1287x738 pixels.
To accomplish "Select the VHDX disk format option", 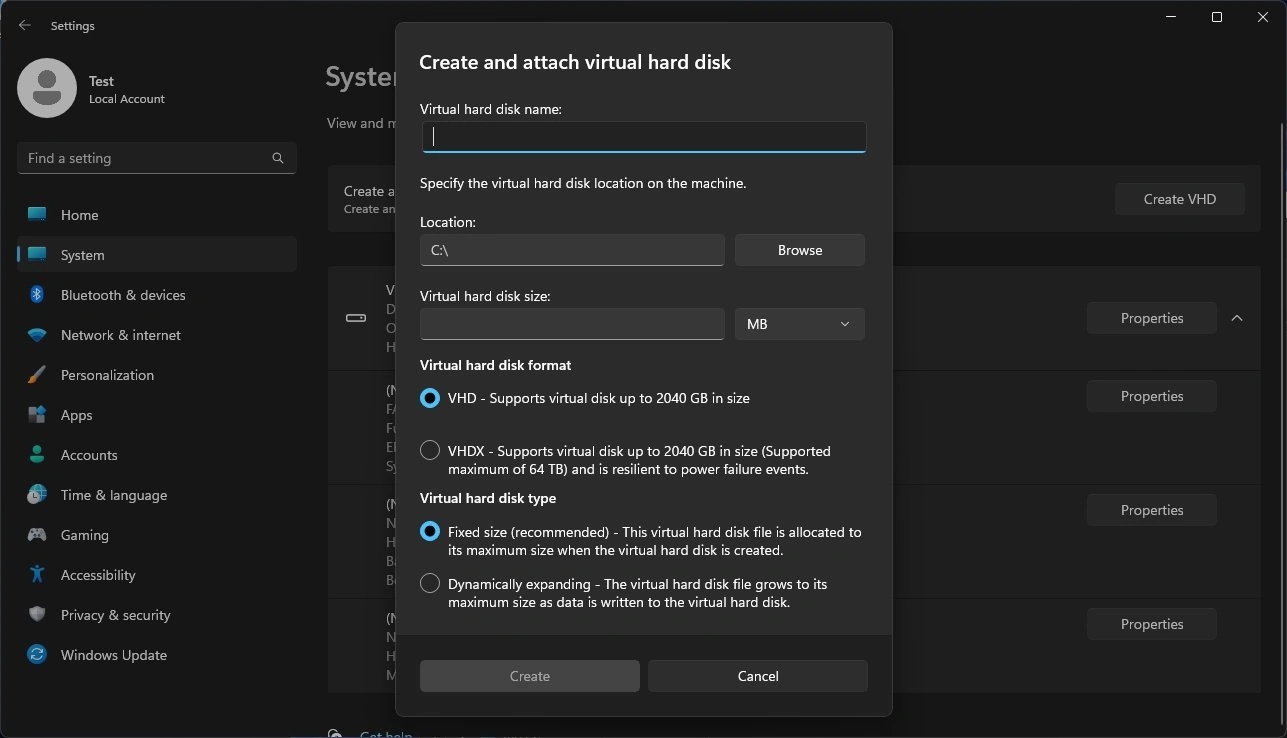I will tap(429, 449).
